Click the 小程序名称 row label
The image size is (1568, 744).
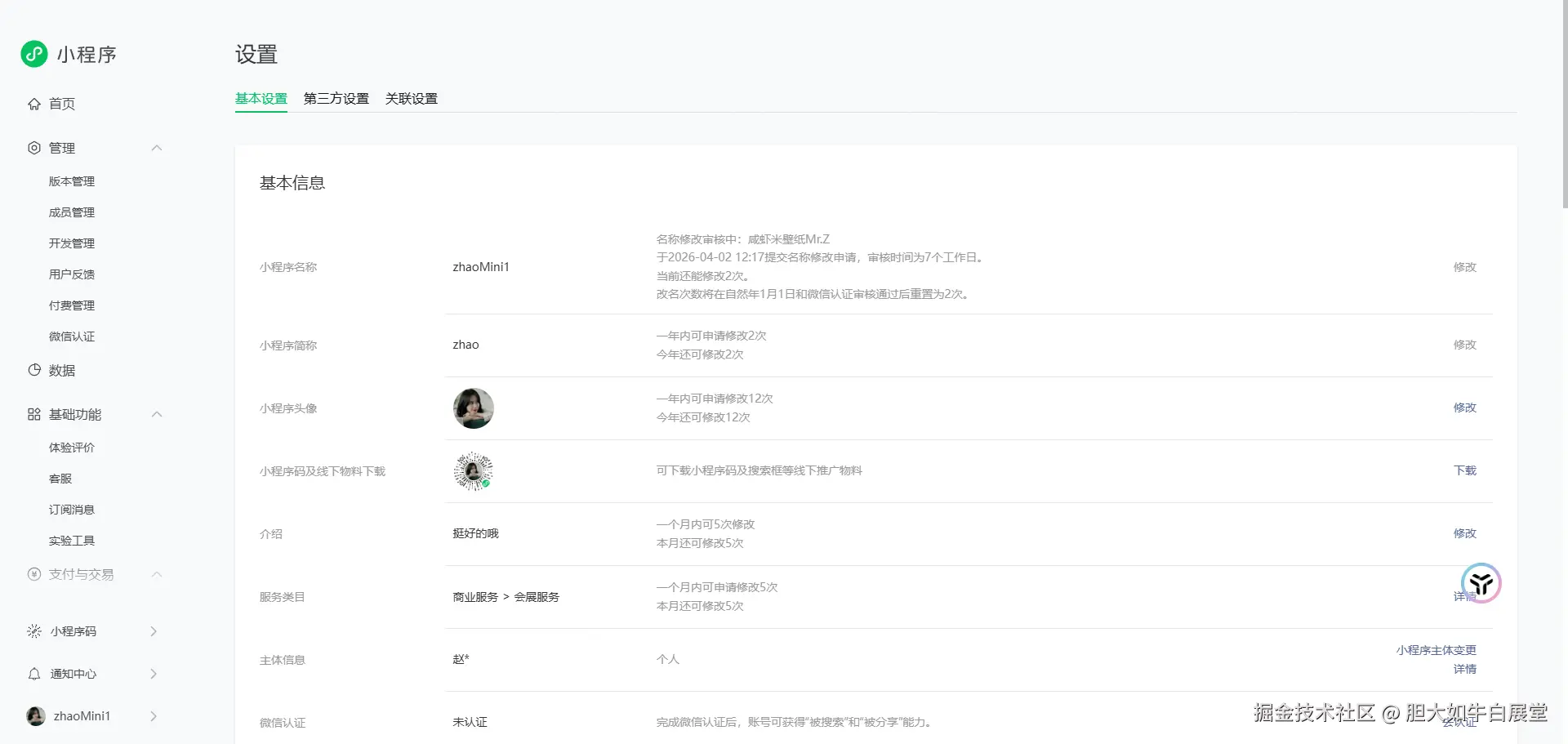288,267
